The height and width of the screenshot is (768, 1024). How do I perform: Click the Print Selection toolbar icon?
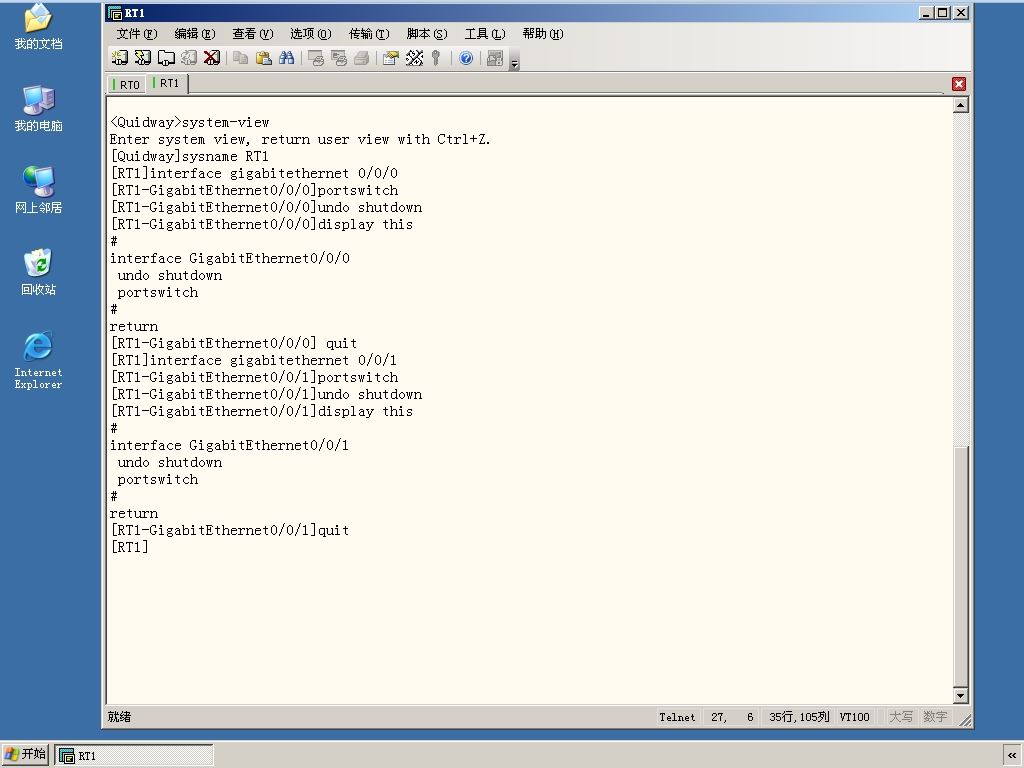coord(339,58)
